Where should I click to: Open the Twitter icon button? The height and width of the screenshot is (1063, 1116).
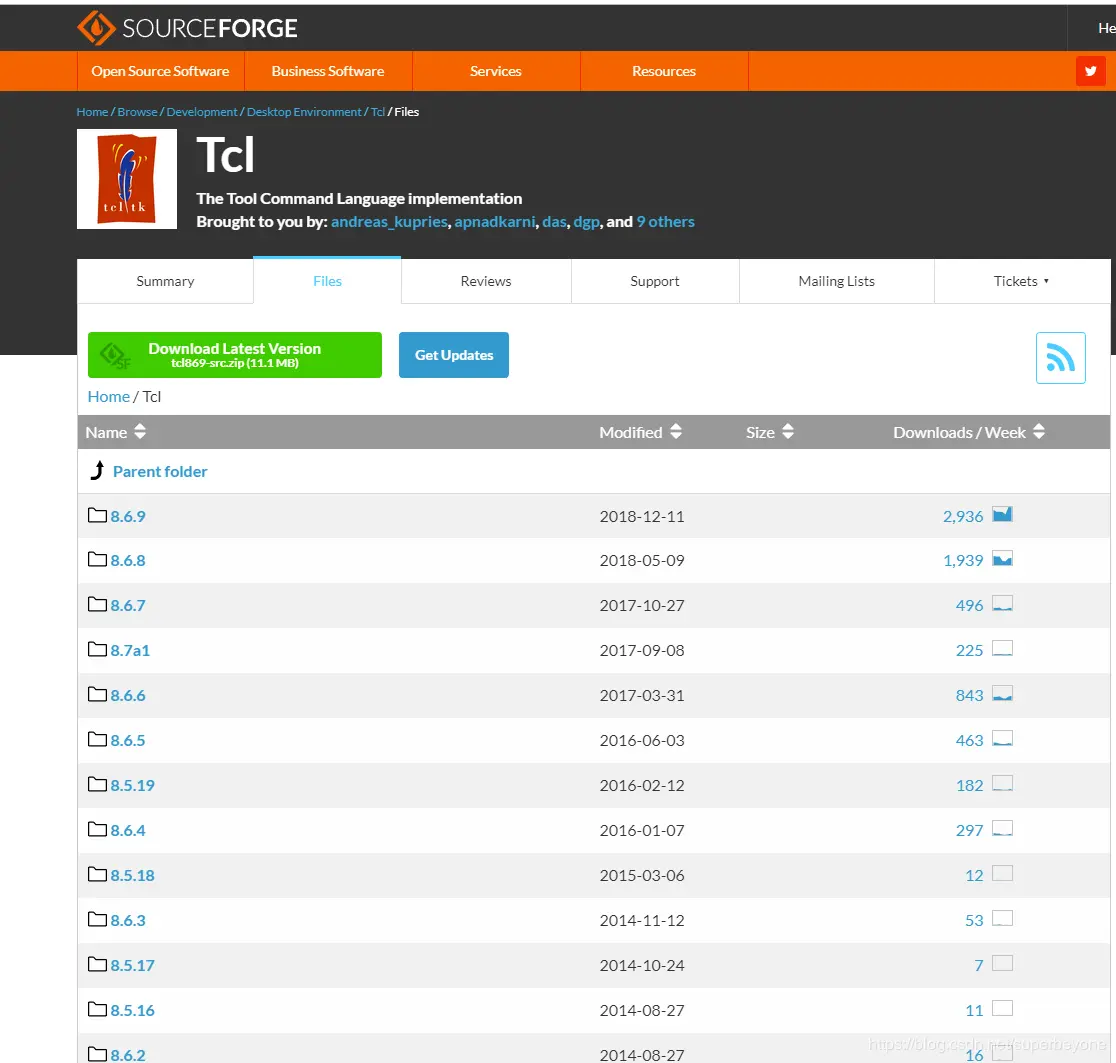tap(1090, 70)
